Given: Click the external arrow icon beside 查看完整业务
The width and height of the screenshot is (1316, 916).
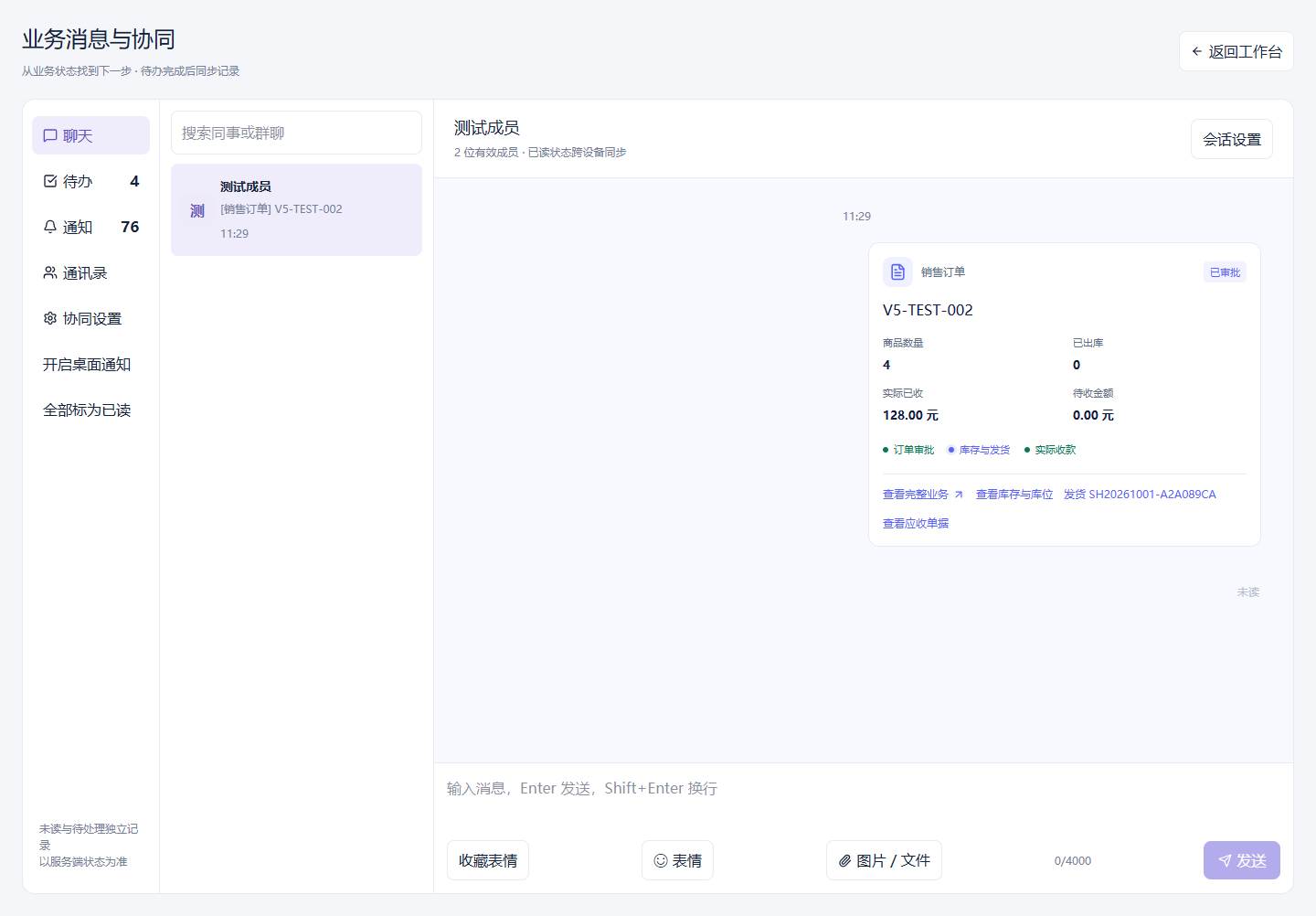Looking at the screenshot, I should [x=959, y=495].
